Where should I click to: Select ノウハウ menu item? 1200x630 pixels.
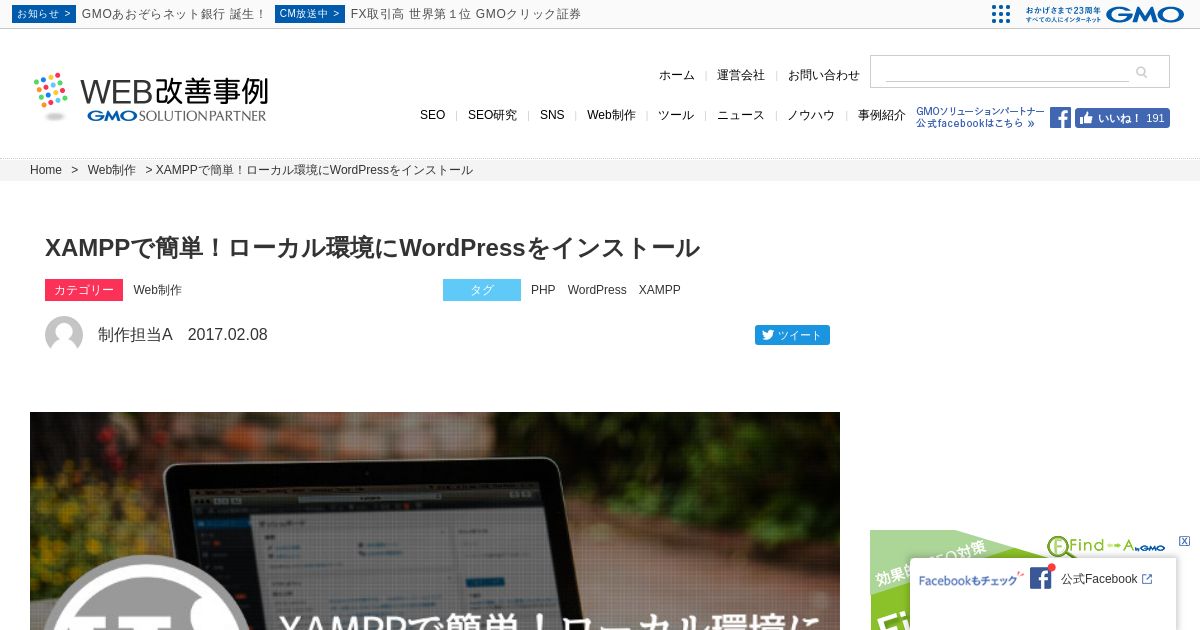(811, 115)
